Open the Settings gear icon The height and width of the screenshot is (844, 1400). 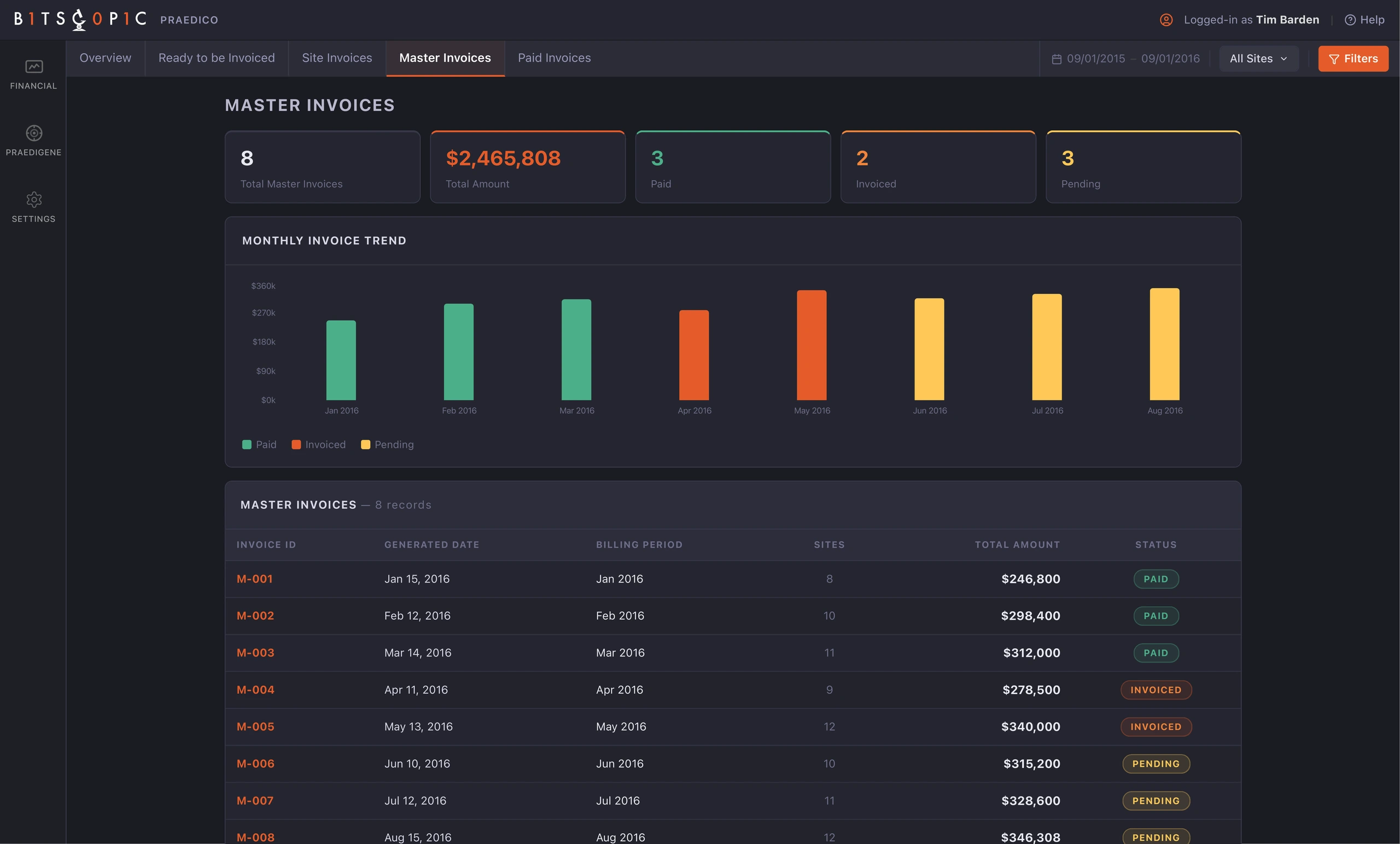[33, 200]
